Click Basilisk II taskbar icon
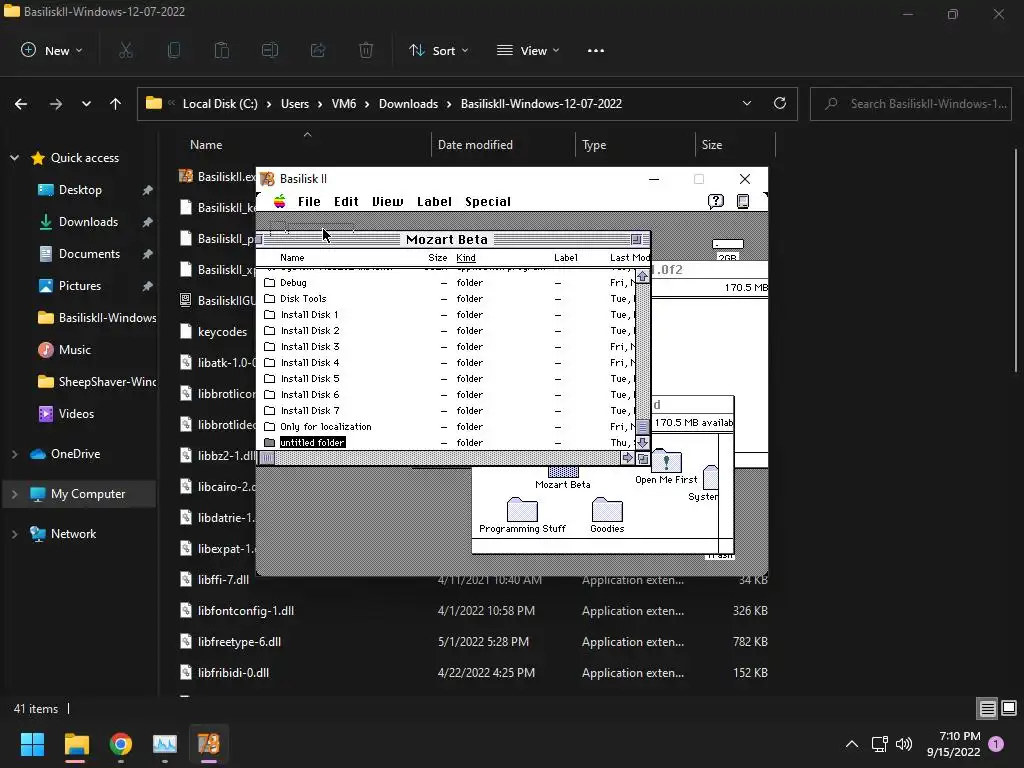Image resolution: width=1024 pixels, height=768 pixels. [209, 744]
